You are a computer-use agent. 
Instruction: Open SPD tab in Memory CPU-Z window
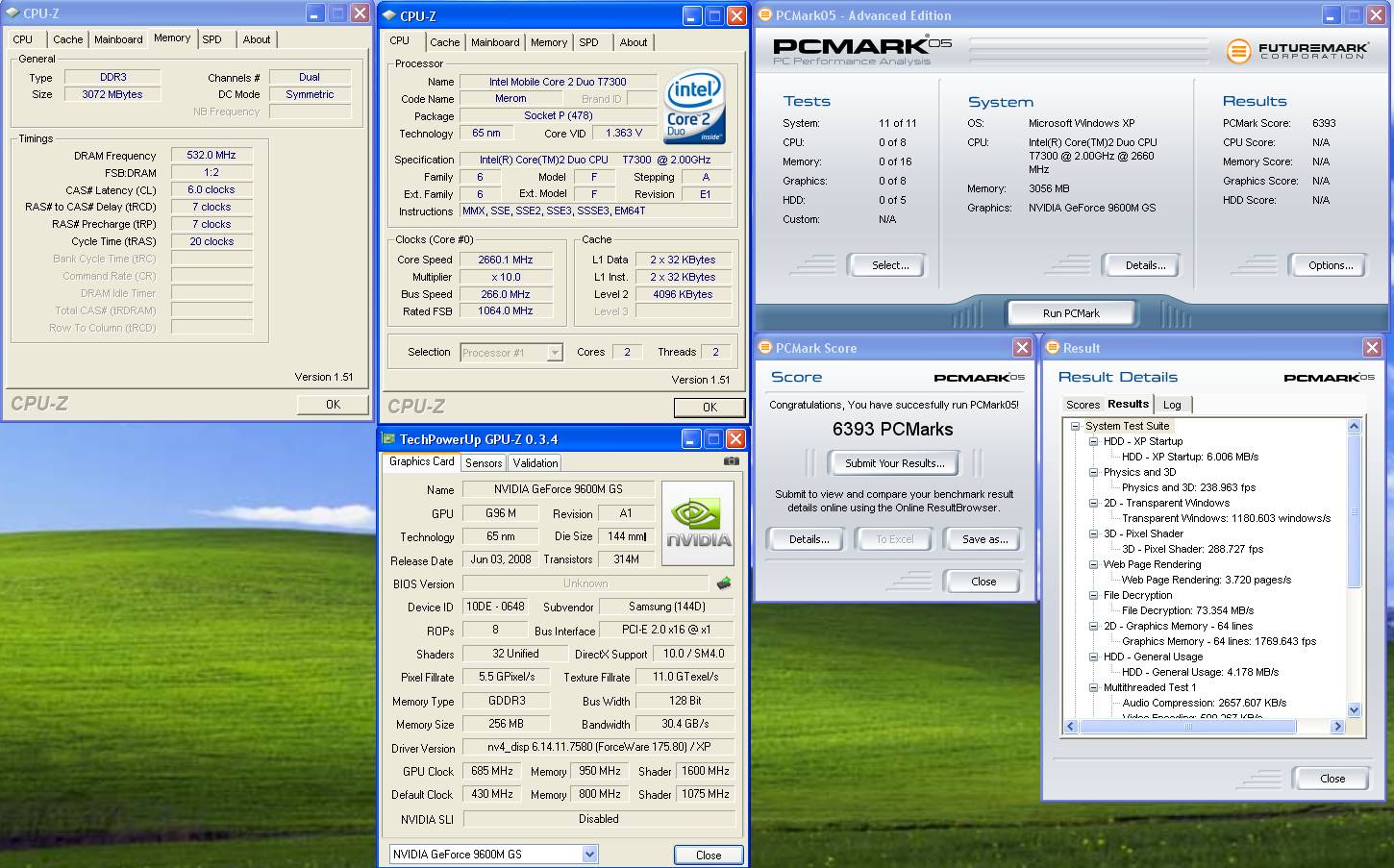click(x=212, y=39)
